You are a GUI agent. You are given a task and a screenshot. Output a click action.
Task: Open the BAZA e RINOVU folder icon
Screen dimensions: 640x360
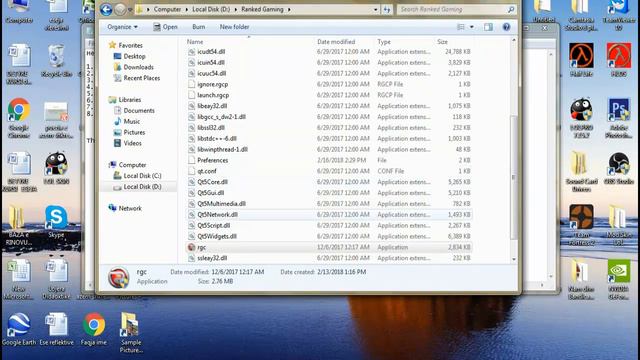pos(19,226)
